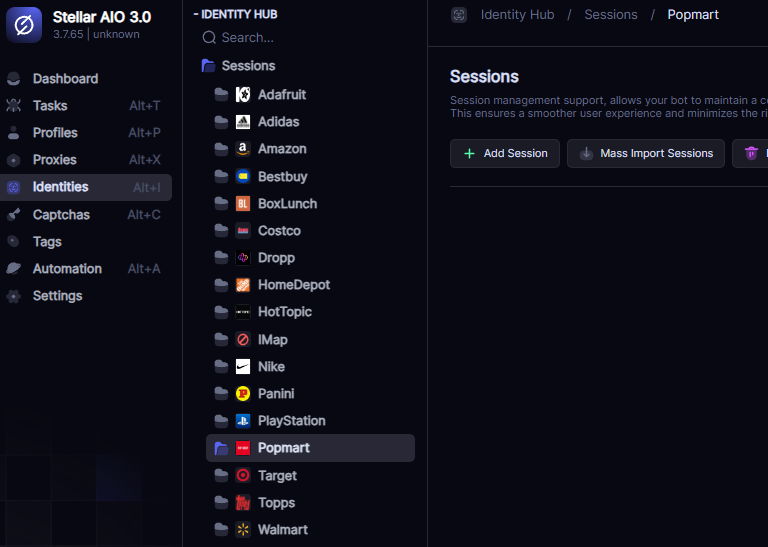Collapse the Sessions root folder
Image resolution: width=768 pixels, height=547 pixels.
[x=209, y=66]
